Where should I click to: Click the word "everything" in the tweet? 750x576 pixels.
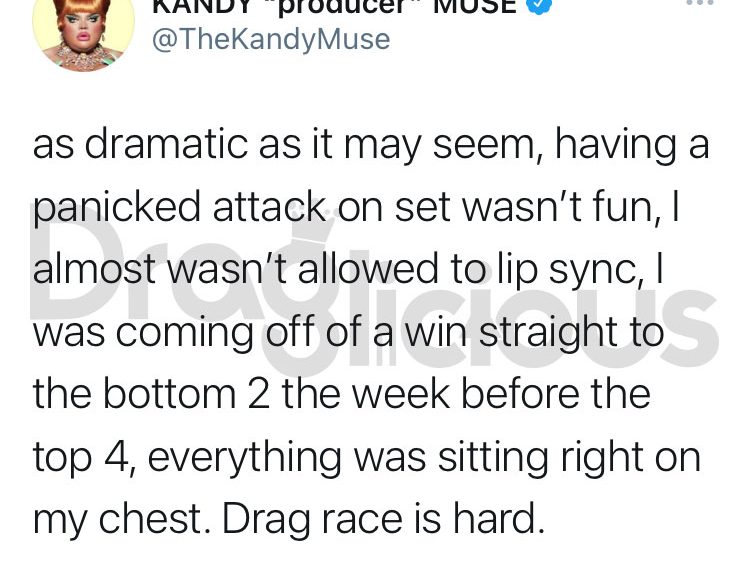coord(244,459)
